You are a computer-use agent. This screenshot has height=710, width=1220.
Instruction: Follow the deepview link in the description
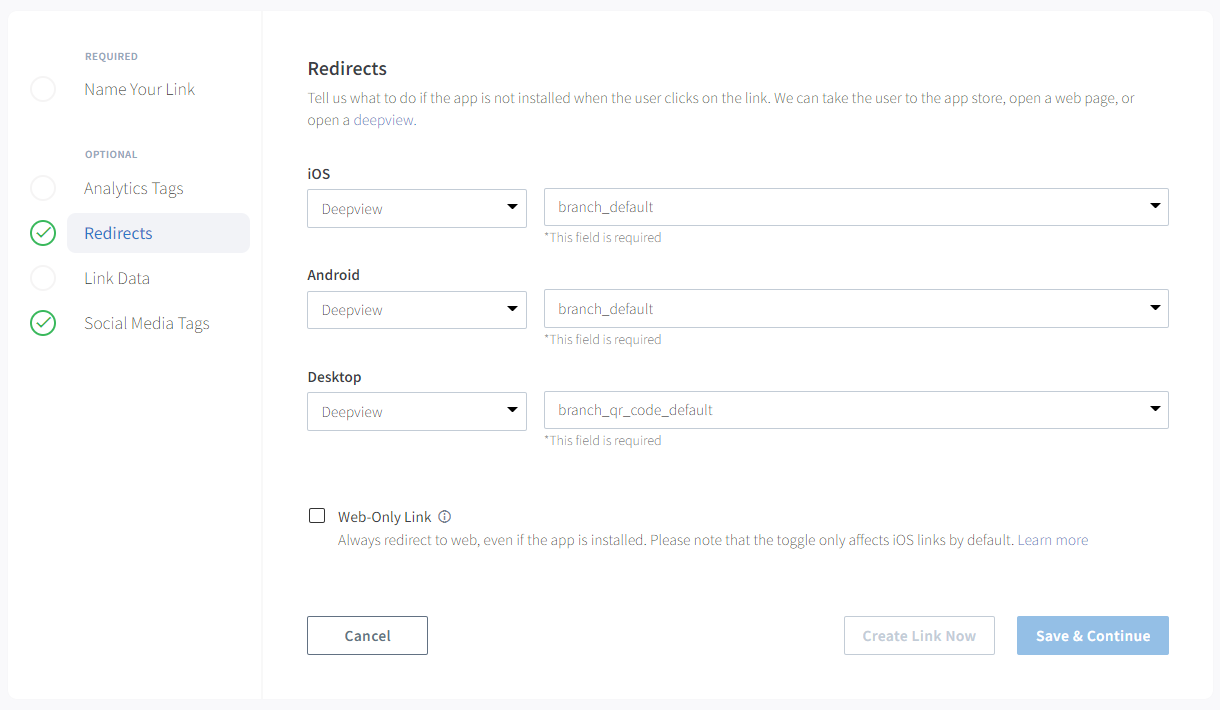[x=383, y=120]
